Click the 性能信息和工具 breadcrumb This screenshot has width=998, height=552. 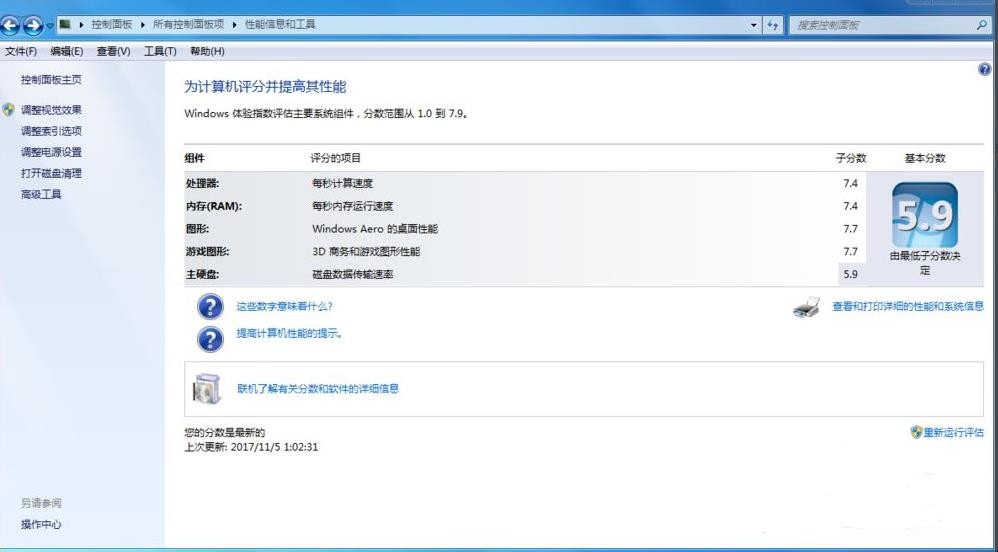click(x=280, y=24)
